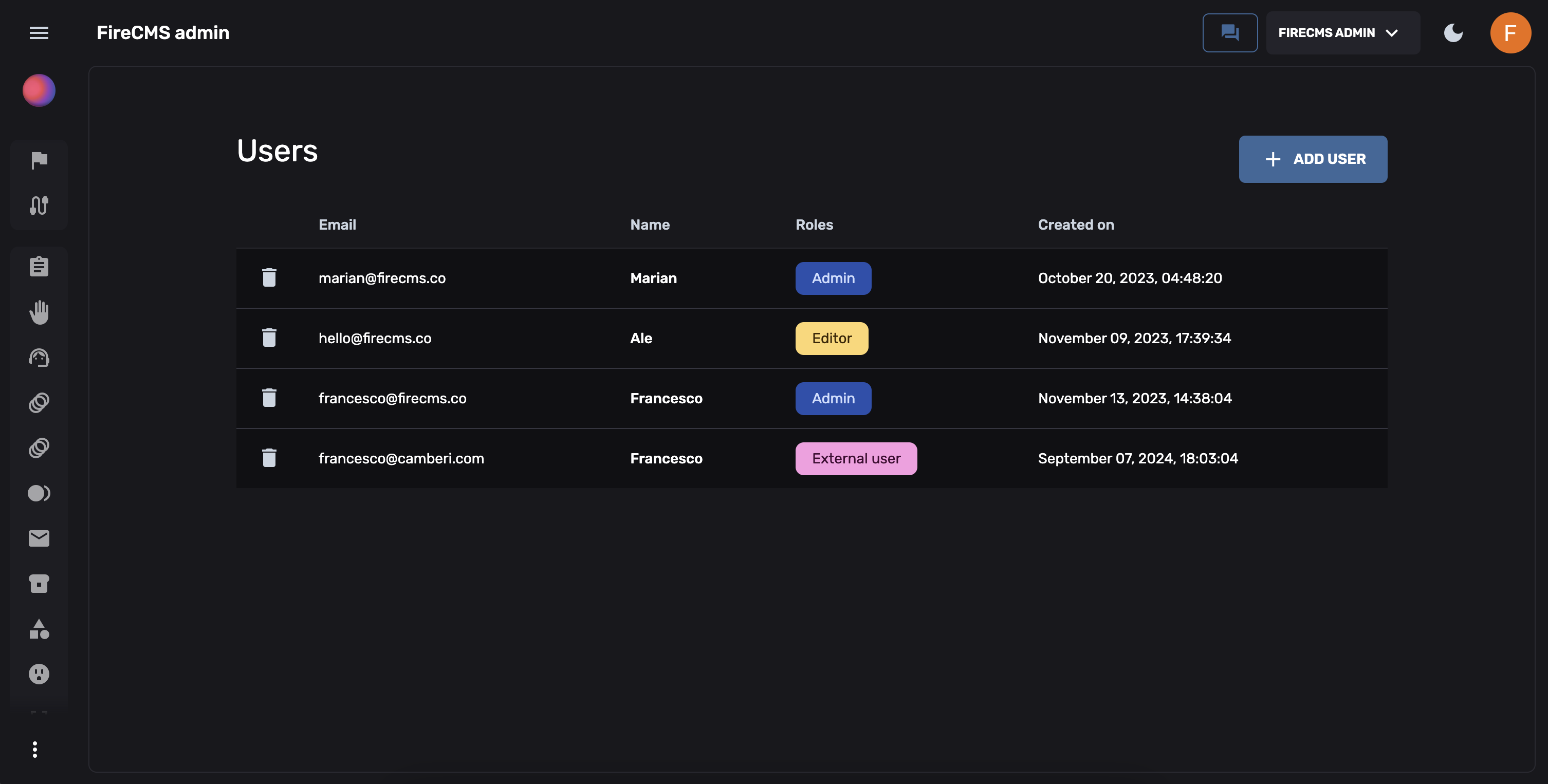Image resolution: width=1548 pixels, height=784 pixels.
Task: Click the ADD USER button
Action: coord(1313,159)
